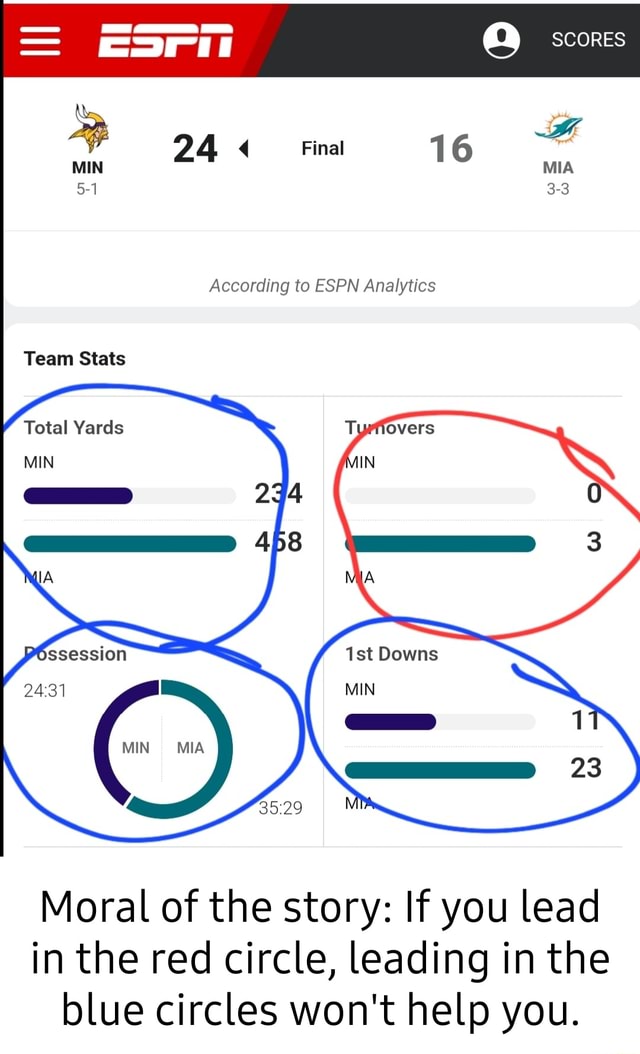Expand the Total Yards comparison
Image resolution: width=640 pixels, height=1054 pixels.
73,428
